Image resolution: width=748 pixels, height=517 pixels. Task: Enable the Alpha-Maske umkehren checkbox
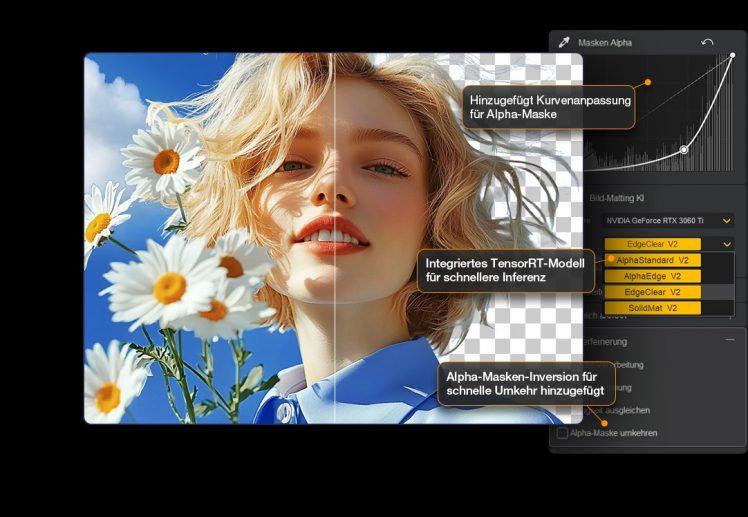pos(562,433)
